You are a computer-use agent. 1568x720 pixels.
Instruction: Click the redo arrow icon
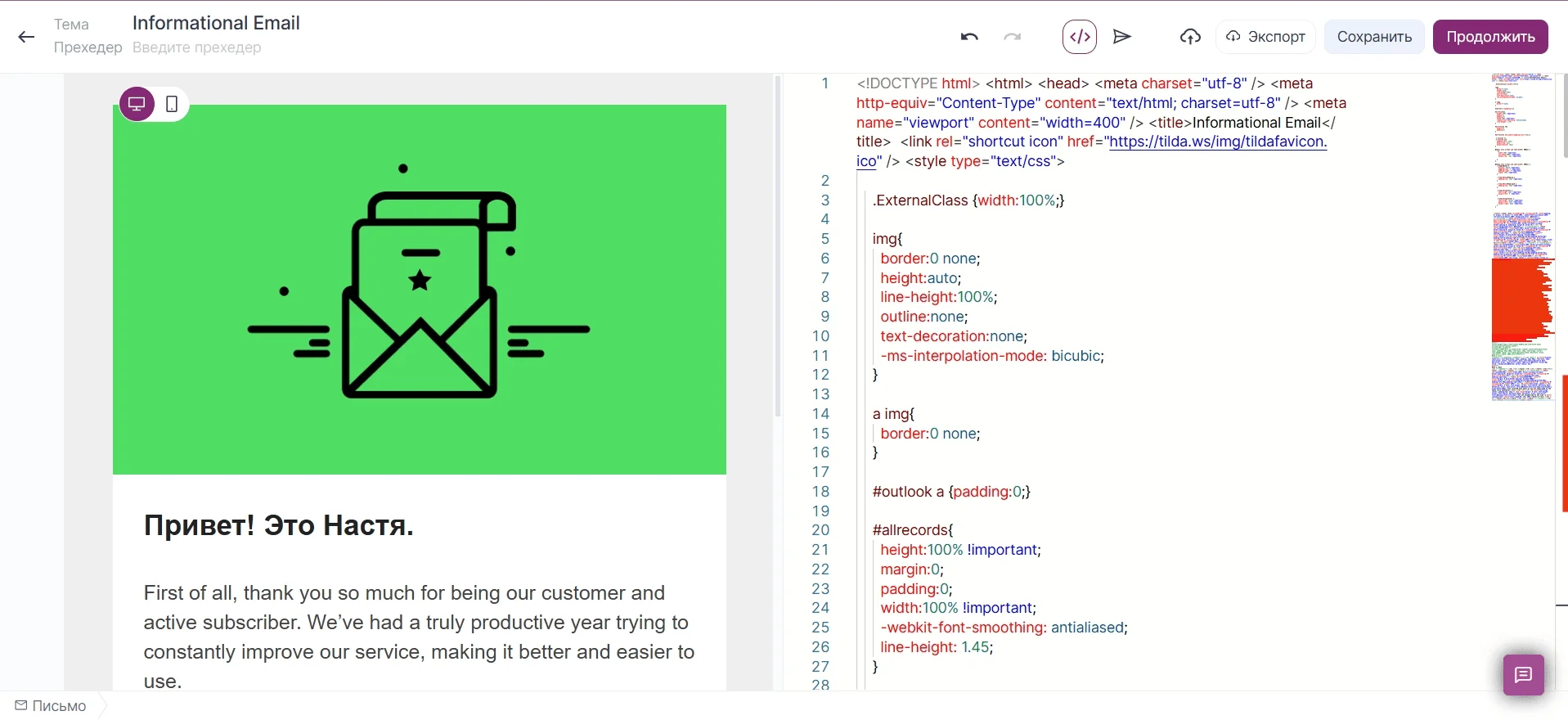[1013, 37]
